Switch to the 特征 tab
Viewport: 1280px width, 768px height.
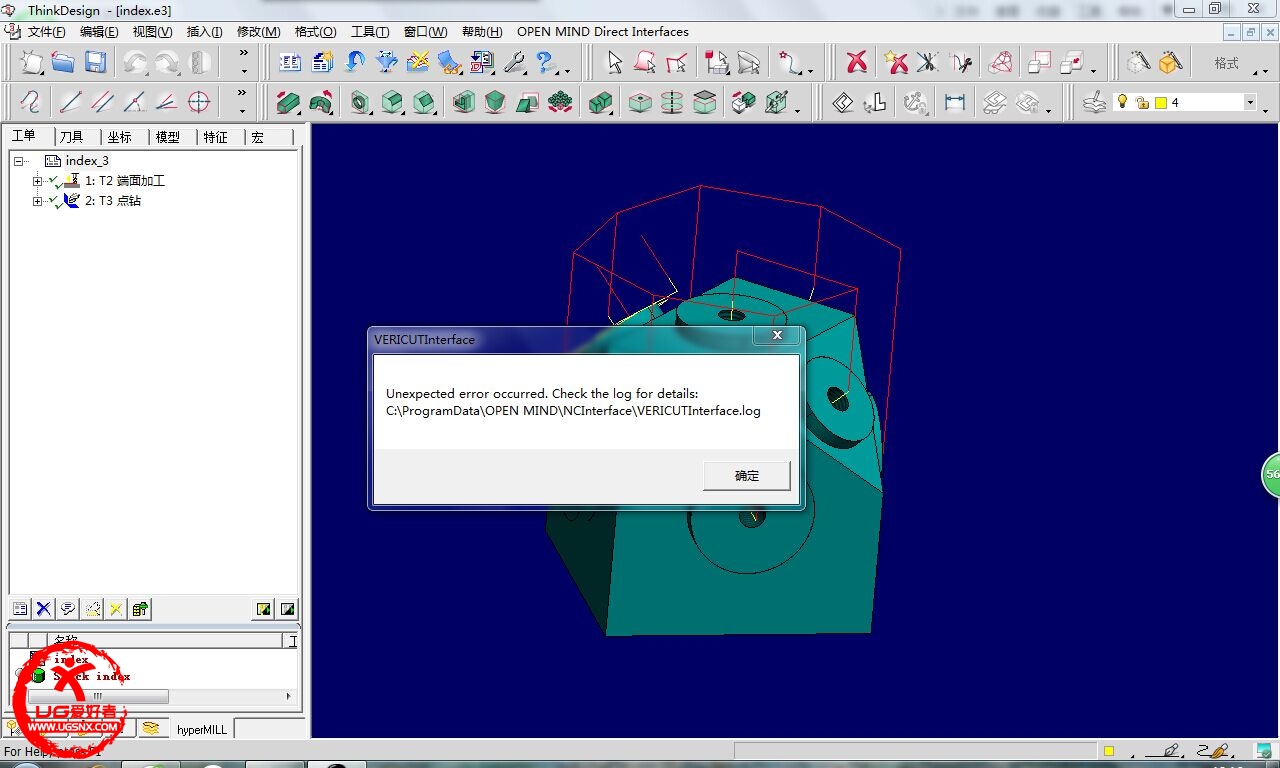[x=216, y=137]
